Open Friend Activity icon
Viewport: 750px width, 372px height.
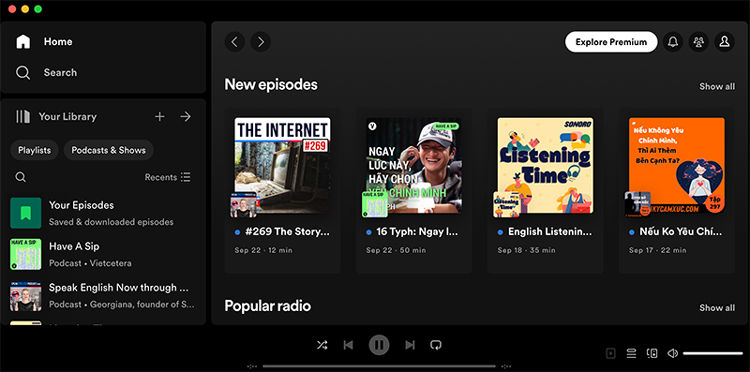coord(699,42)
